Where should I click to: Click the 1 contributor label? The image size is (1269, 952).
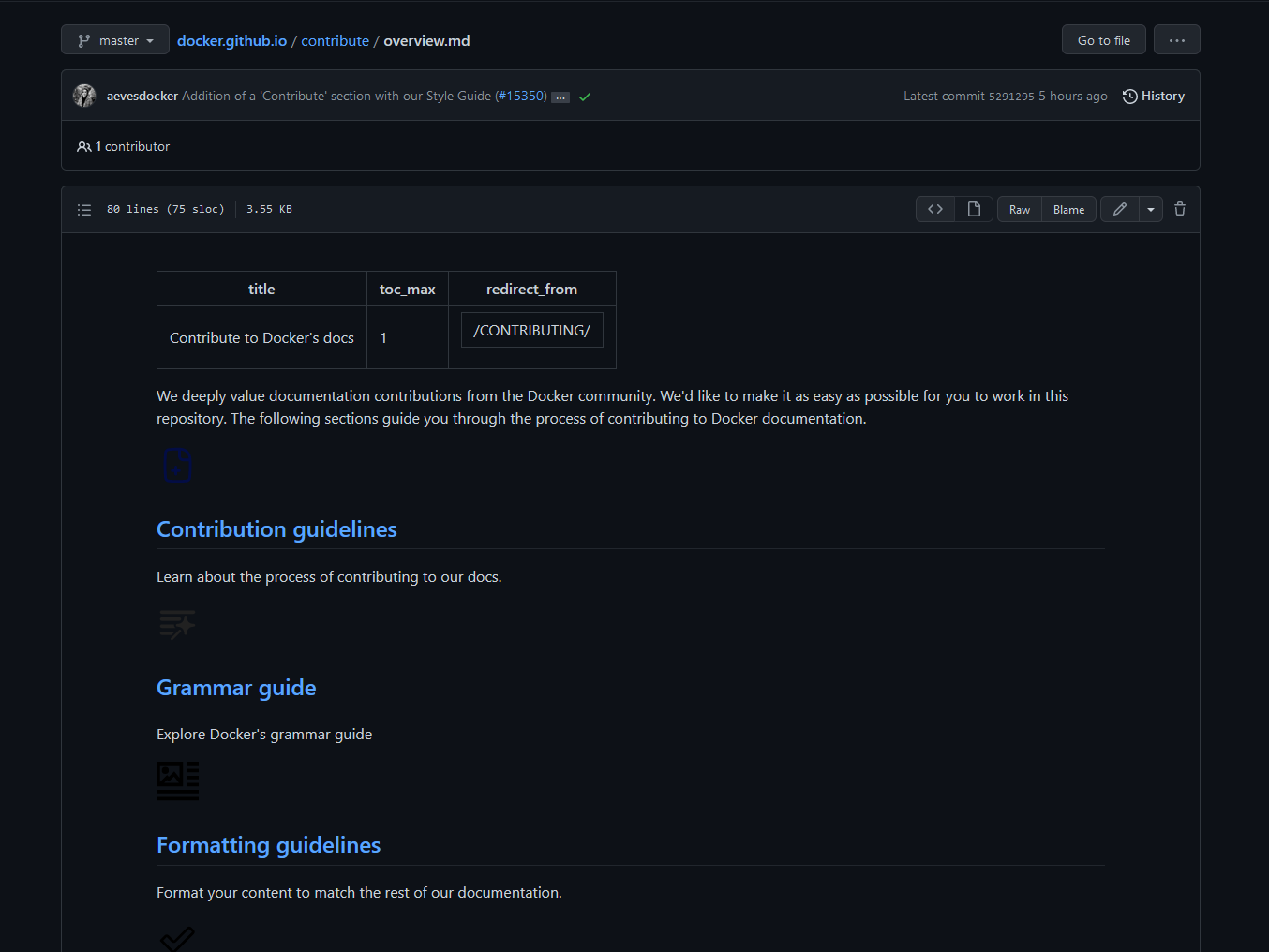coord(124,146)
